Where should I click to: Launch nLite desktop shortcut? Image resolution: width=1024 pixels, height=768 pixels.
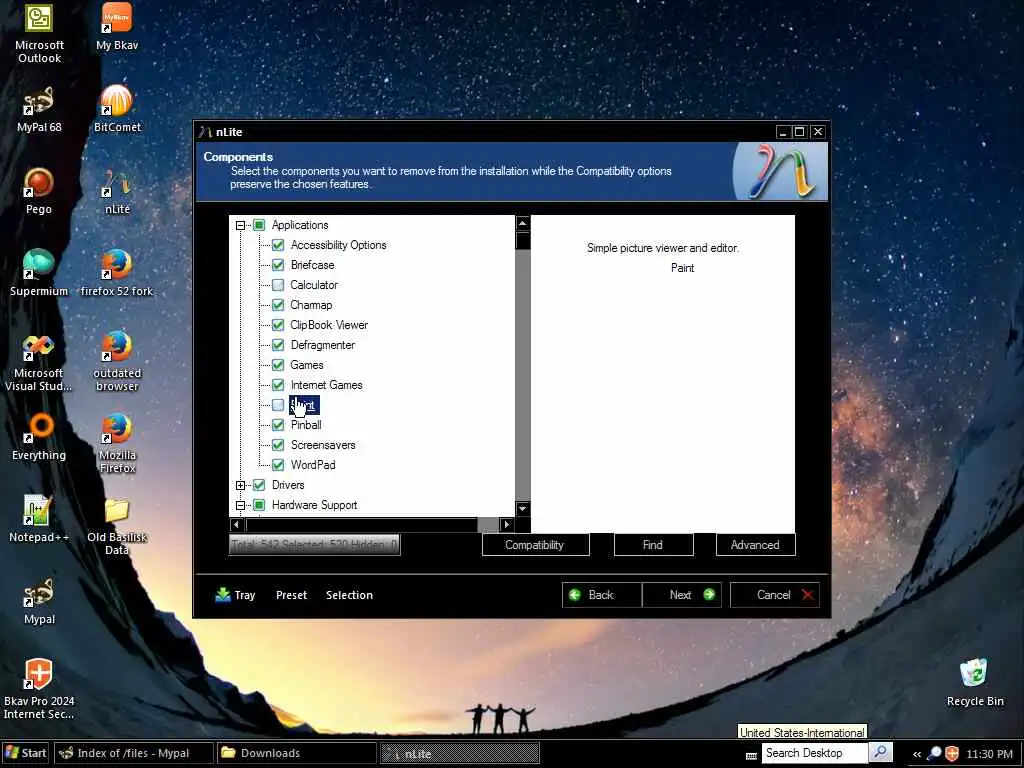tap(117, 191)
